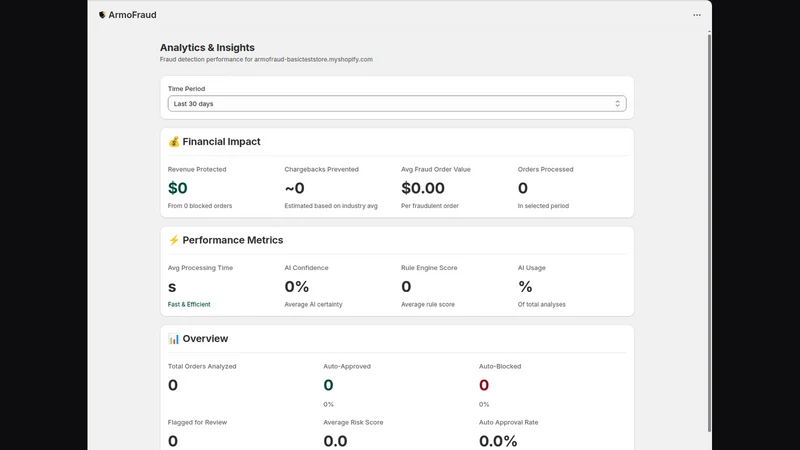Click the Performance Metrics section heading

pos(233,240)
